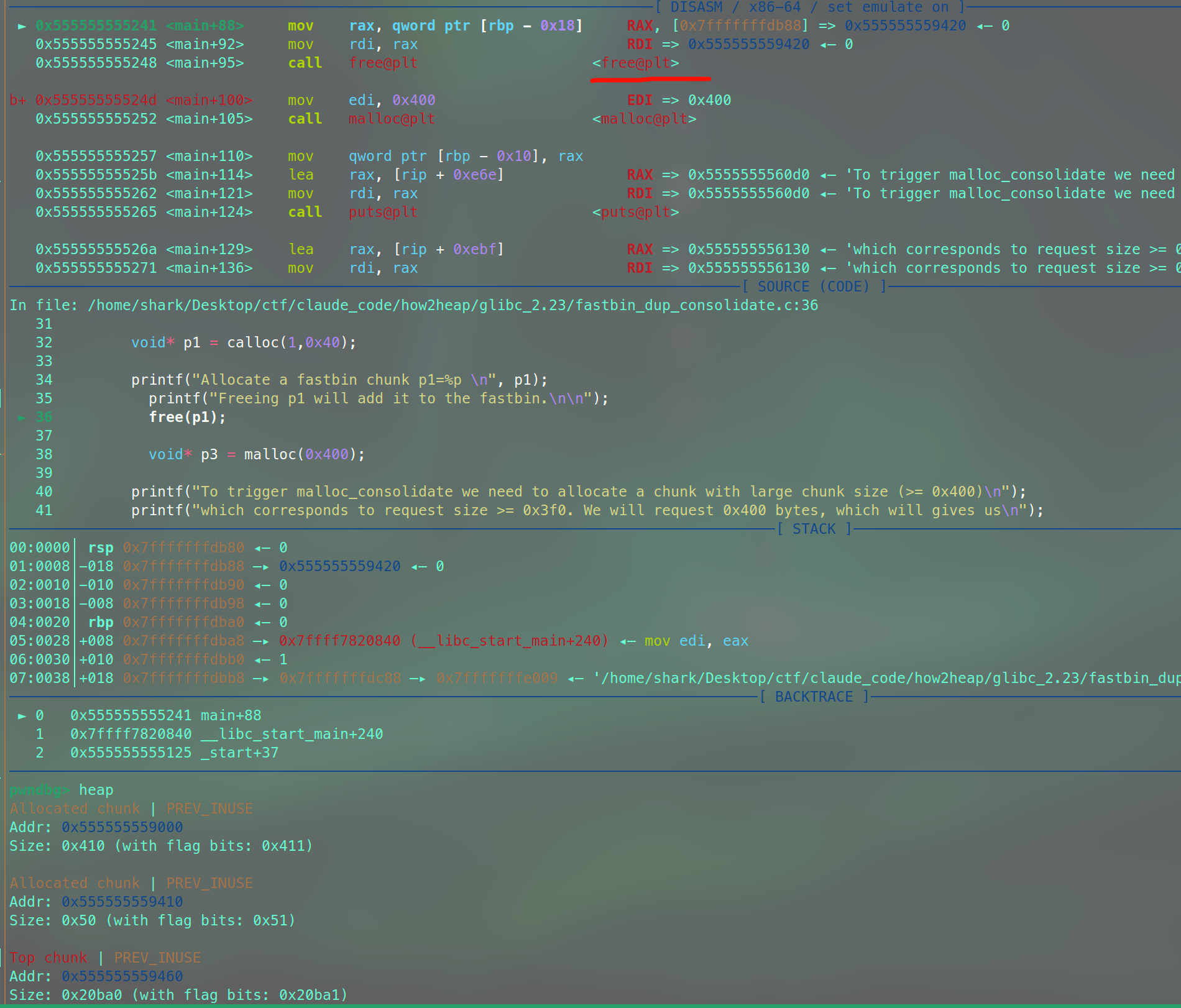Click size 0x50 with flag bits 0x51
The image size is (1181, 1008).
pyautogui.click(x=152, y=920)
